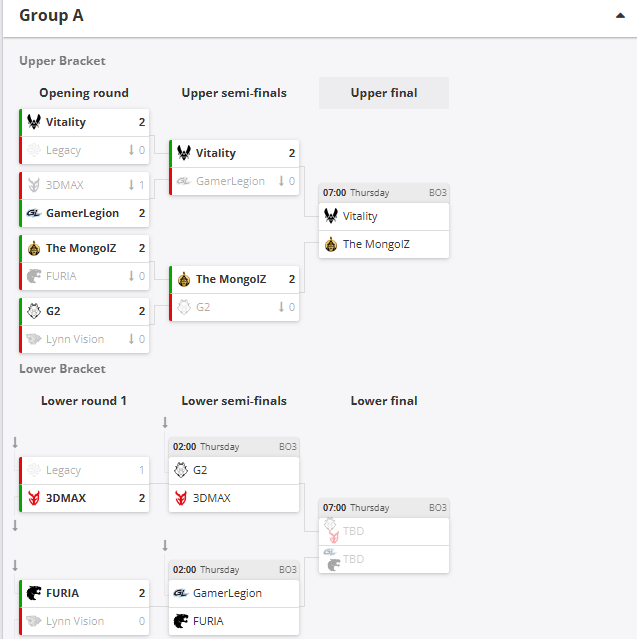Image resolution: width=637 pixels, height=639 pixels.
Task: Click The MongolZ row in upper semi-finals
Action: (233, 279)
